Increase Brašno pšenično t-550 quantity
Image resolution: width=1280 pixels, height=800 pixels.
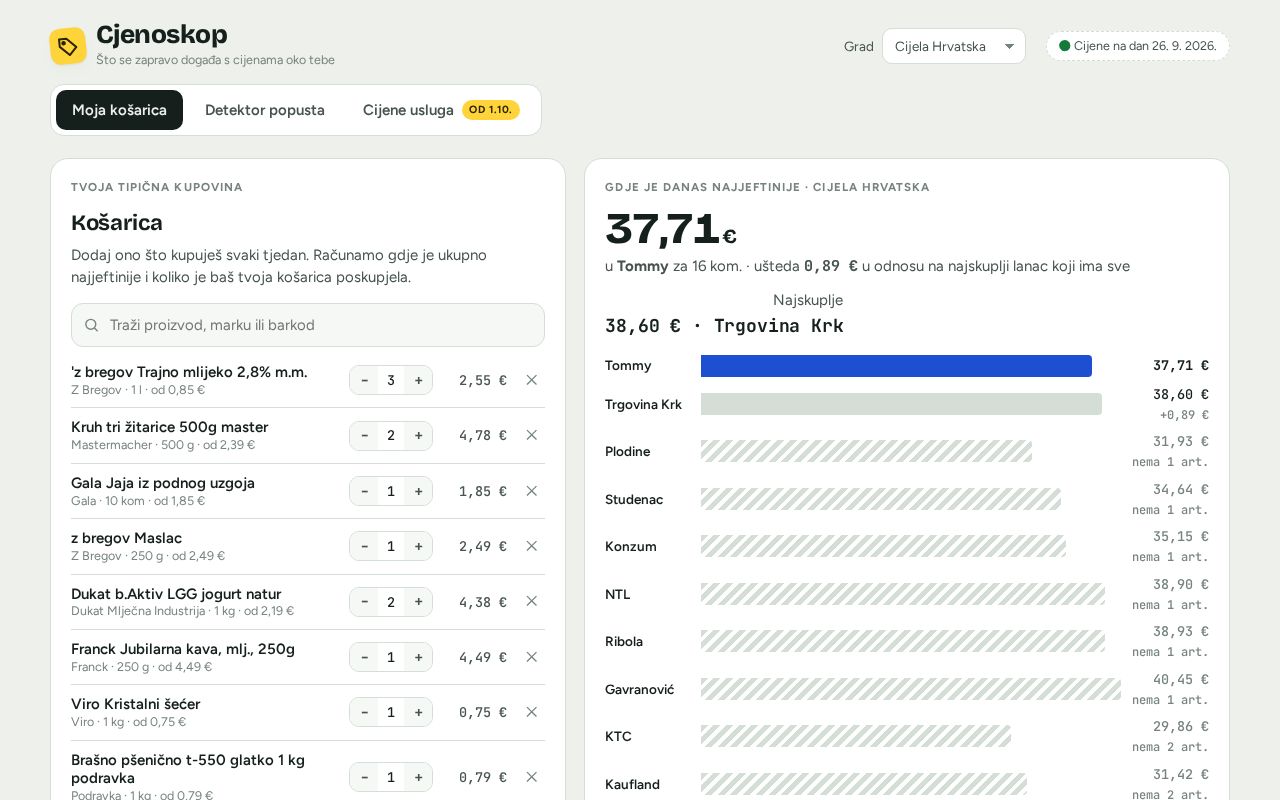coord(418,777)
